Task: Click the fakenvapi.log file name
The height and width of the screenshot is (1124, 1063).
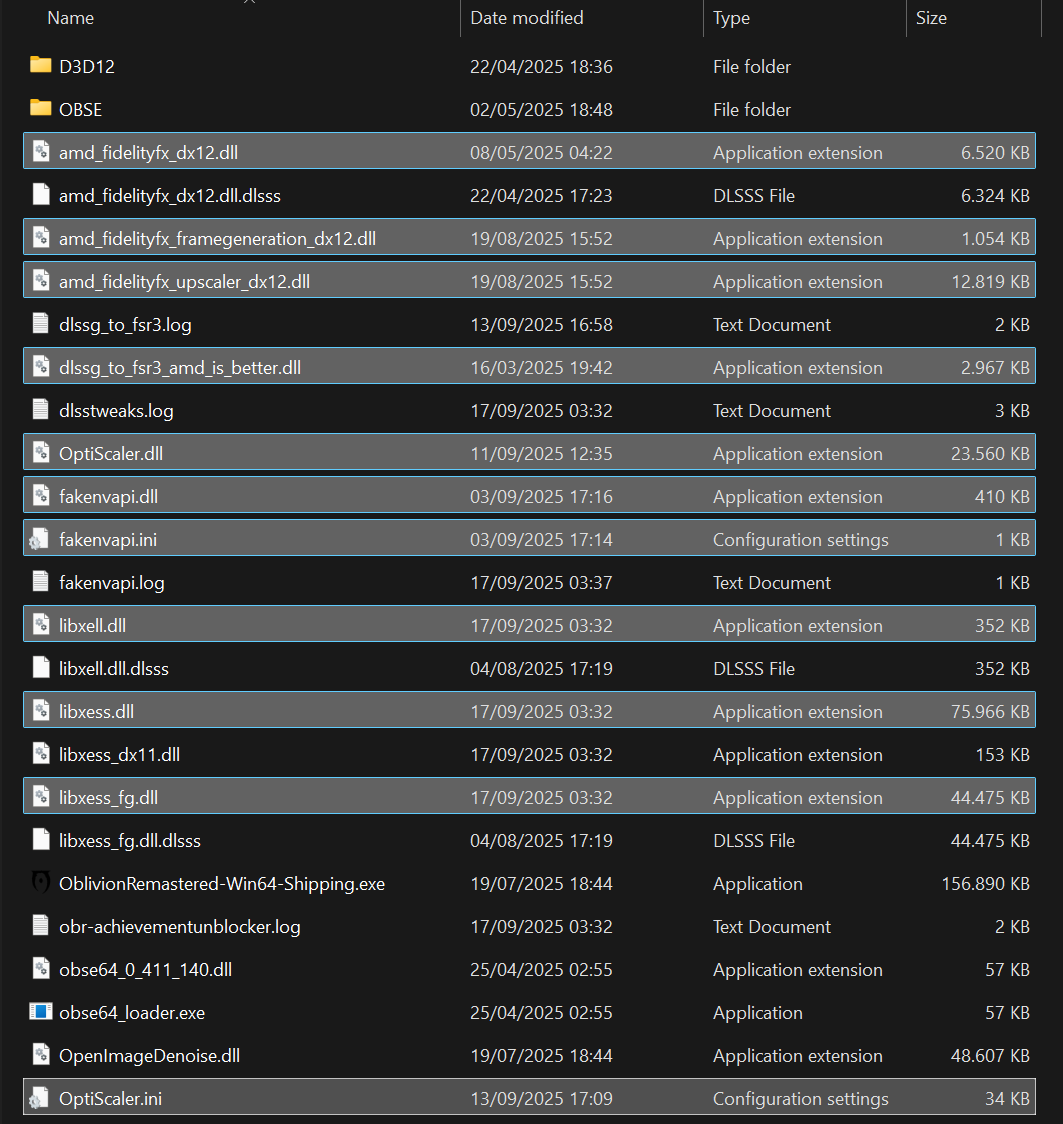Action: point(112,583)
